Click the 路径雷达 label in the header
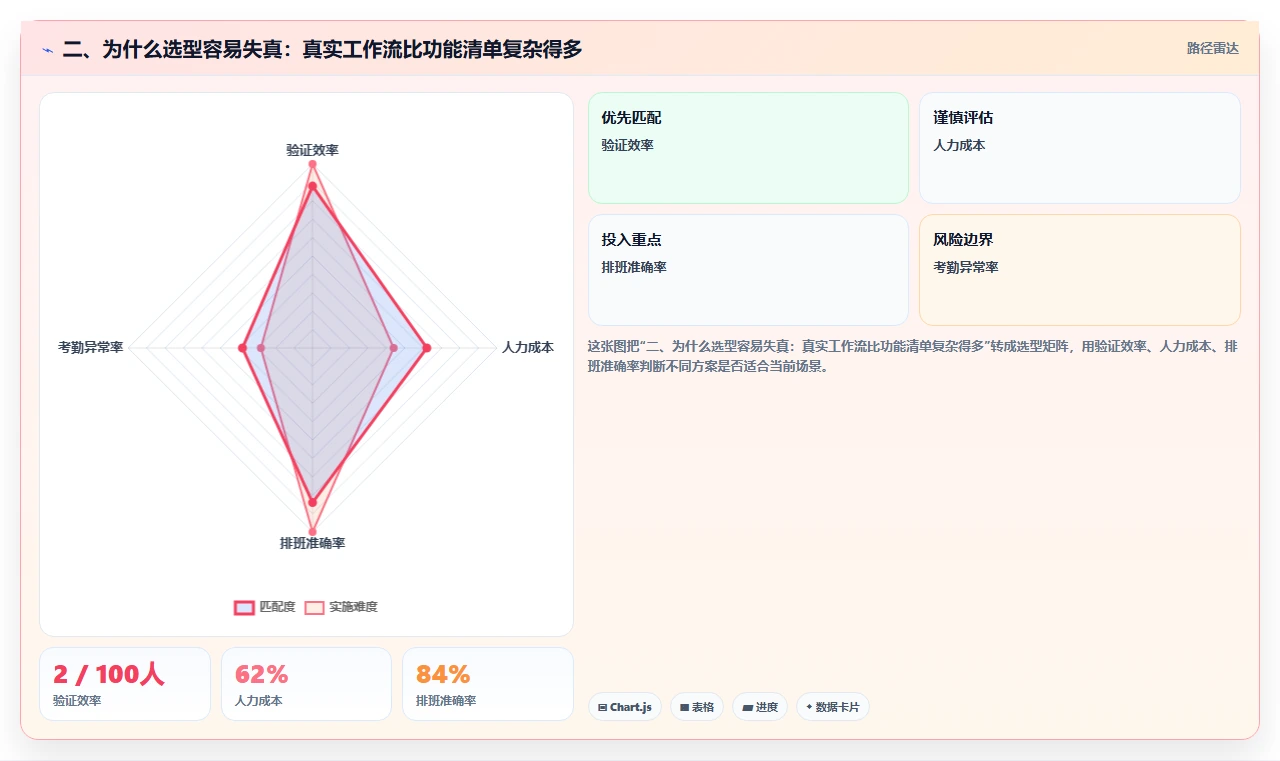The width and height of the screenshot is (1280, 761). [x=1213, y=48]
